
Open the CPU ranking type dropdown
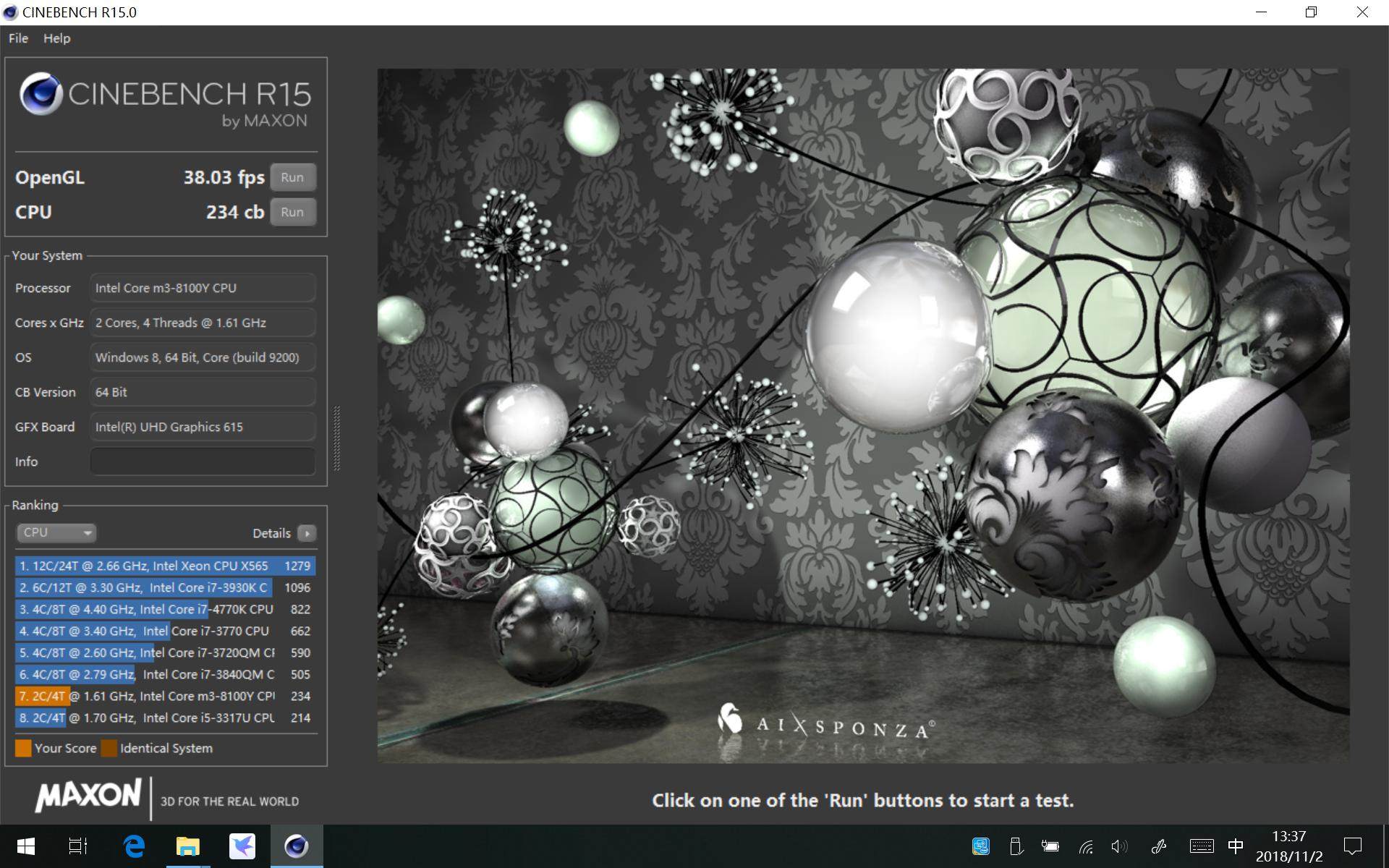click(56, 533)
